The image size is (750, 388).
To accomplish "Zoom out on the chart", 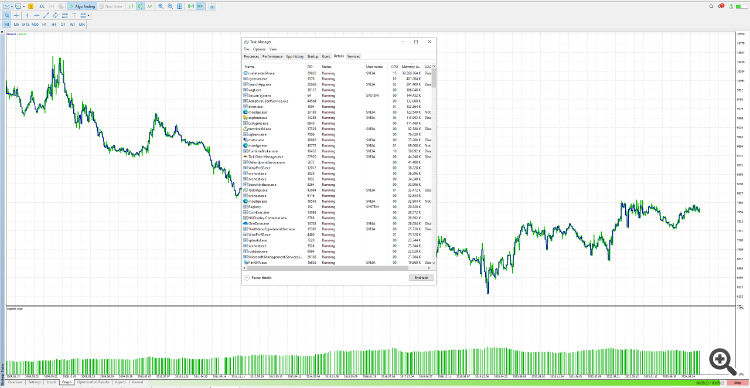I will point(170,6).
